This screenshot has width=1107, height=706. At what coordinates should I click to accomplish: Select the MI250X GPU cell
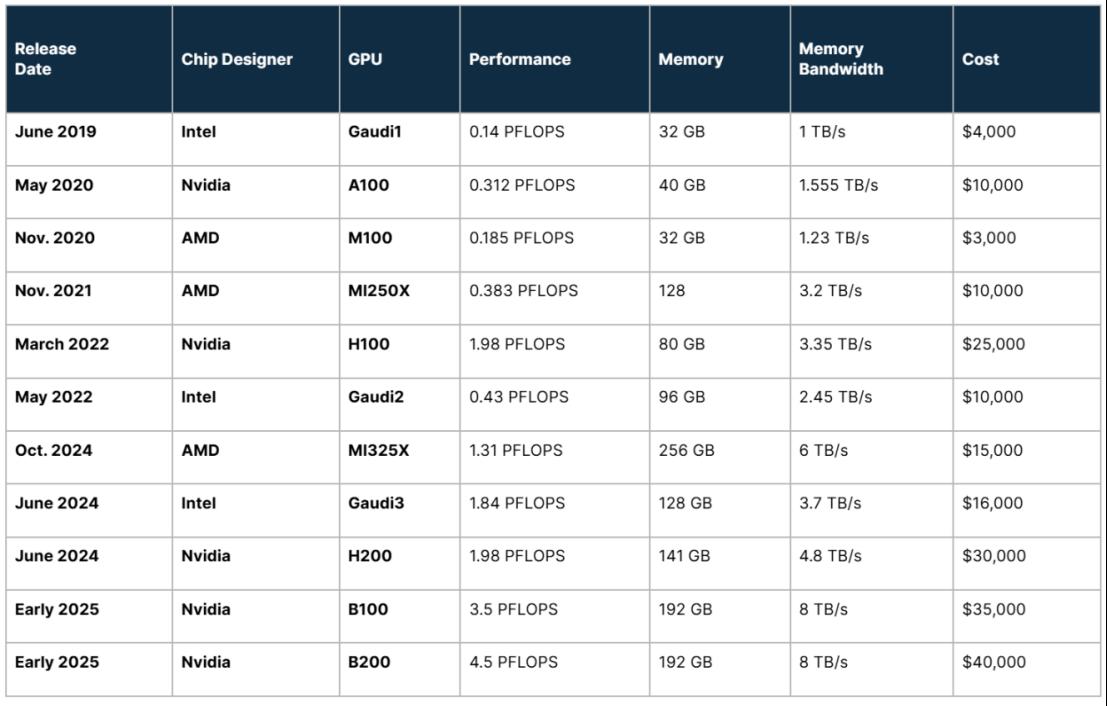[400, 298]
